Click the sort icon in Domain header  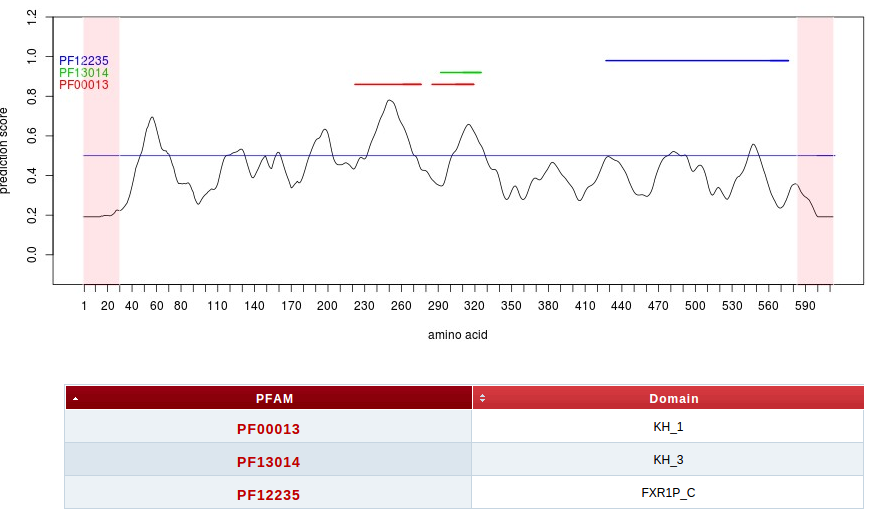[x=483, y=398]
